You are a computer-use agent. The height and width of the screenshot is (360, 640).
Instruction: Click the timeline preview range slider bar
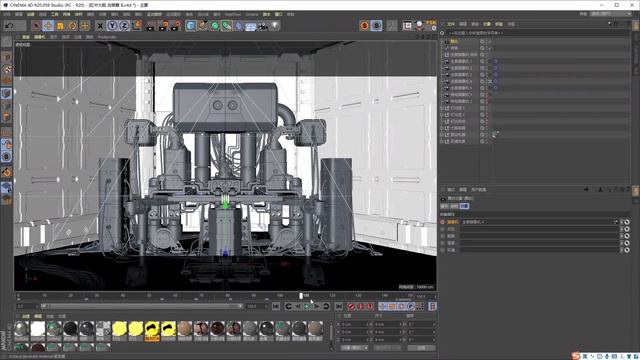pos(142,306)
